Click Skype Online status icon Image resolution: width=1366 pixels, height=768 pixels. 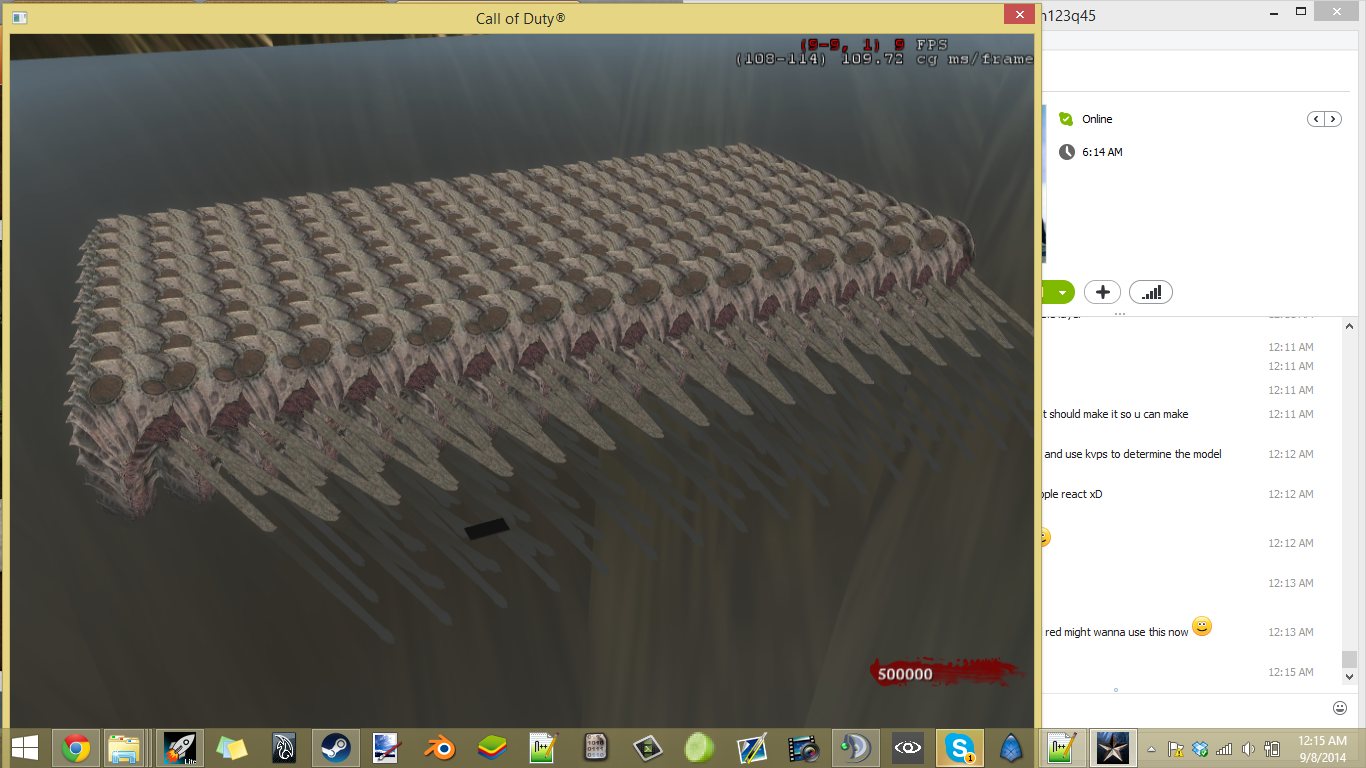coord(1066,118)
